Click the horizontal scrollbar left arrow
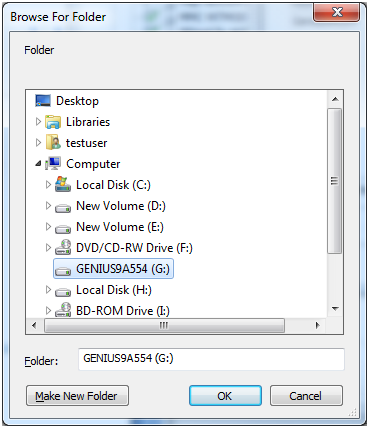The width and height of the screenshot is (369, 428). click(x=34, y=325)
